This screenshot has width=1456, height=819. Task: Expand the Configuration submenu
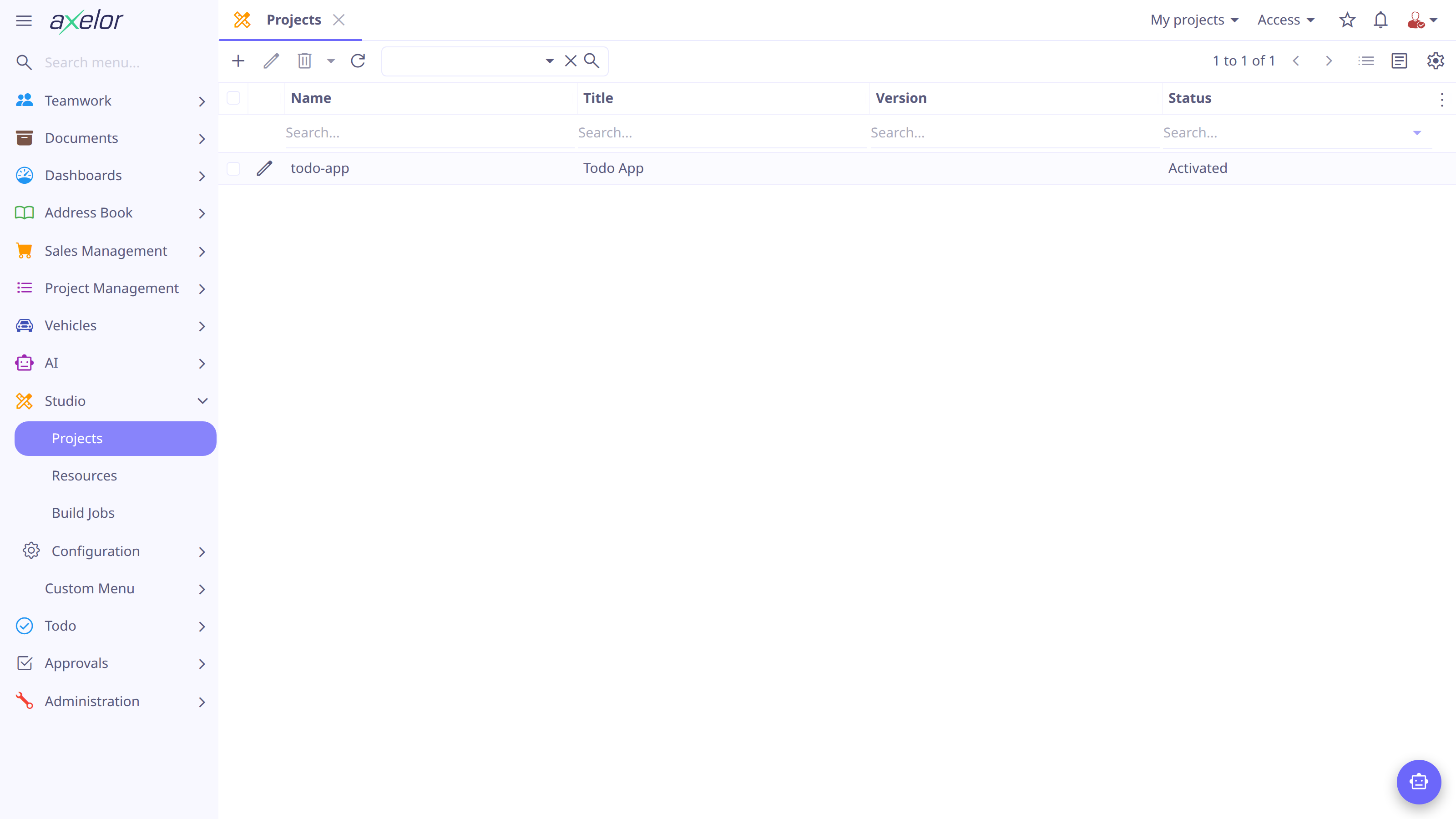(115, 551)
